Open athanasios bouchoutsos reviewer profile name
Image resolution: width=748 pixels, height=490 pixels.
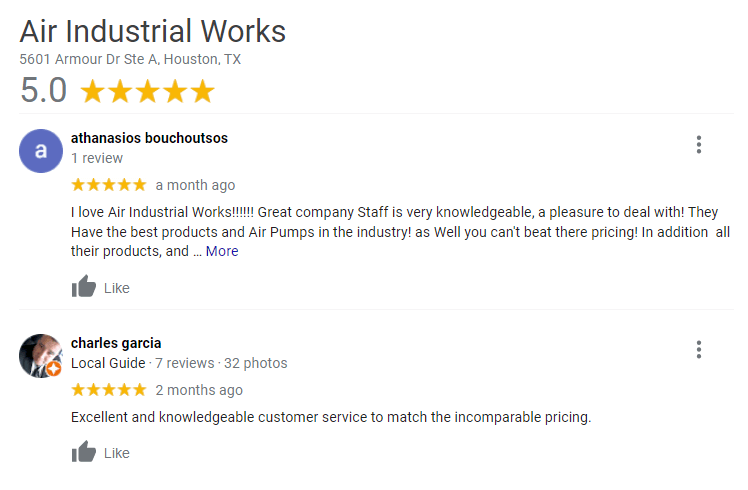[149, 138]
